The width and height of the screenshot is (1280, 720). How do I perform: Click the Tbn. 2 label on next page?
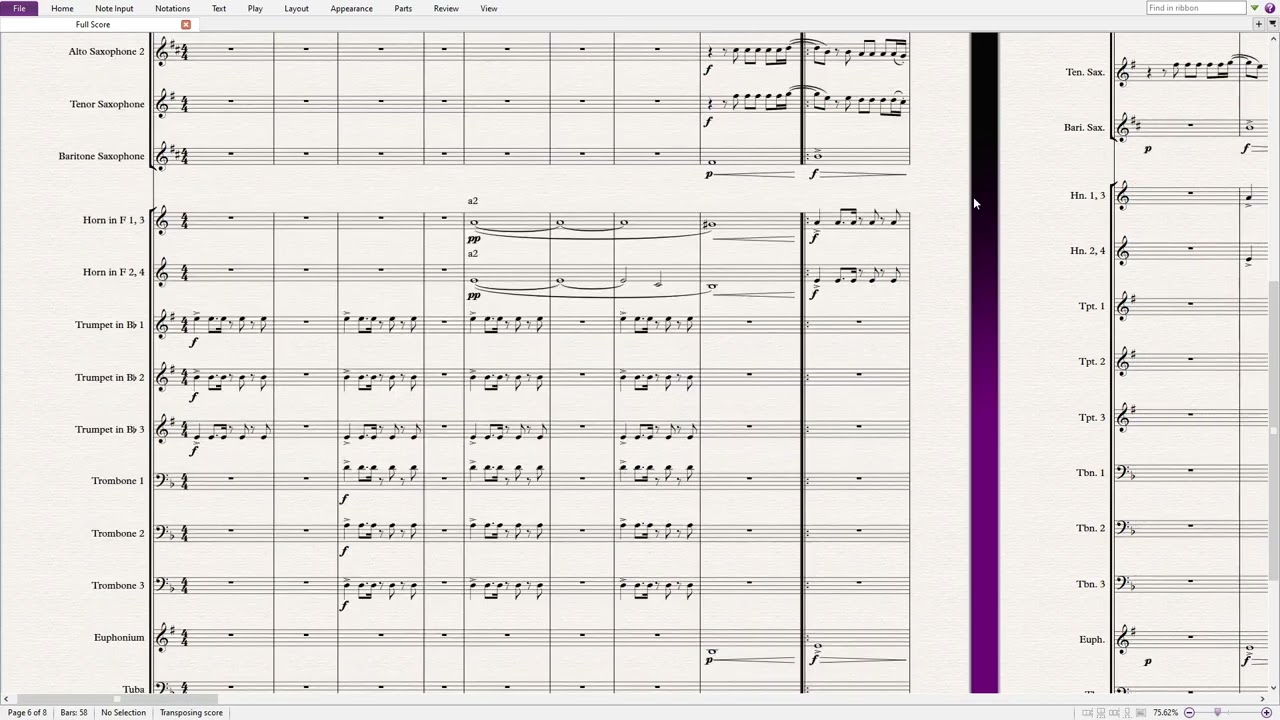point(1091,528)
